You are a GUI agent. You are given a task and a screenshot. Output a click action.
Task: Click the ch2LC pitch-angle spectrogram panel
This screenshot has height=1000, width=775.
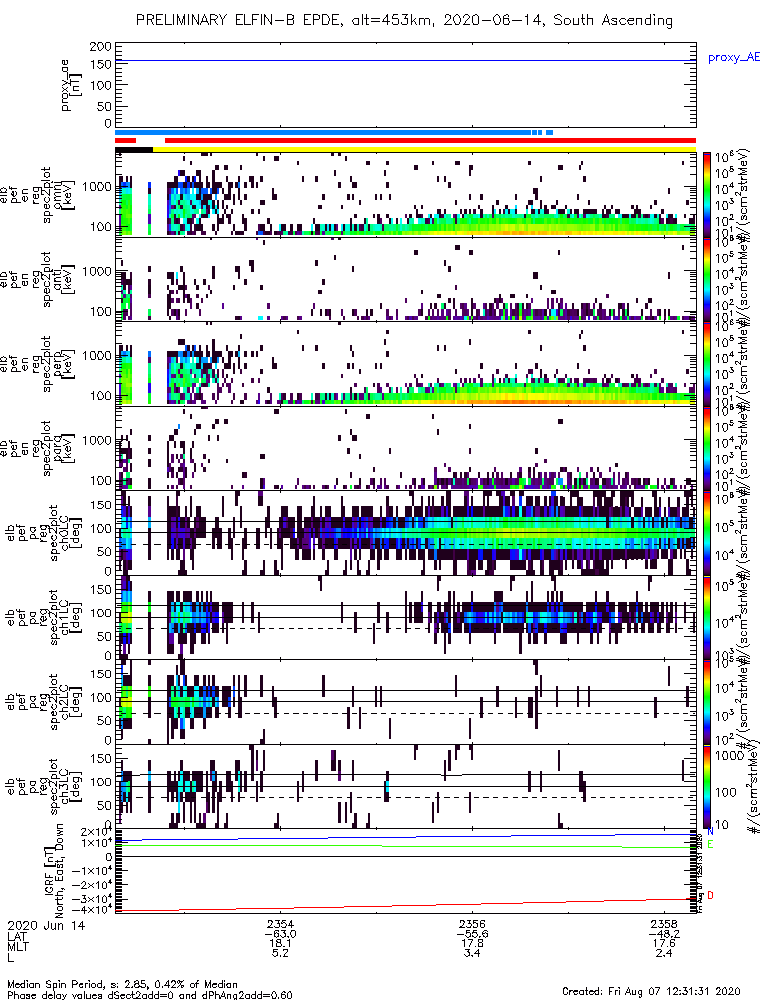click(x=406, y=702)
